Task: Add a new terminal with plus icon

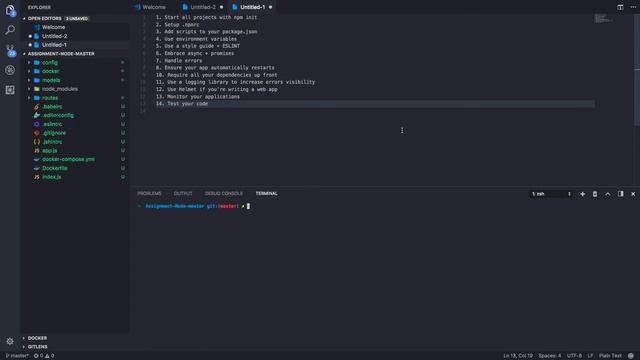Action: [582, 194]
